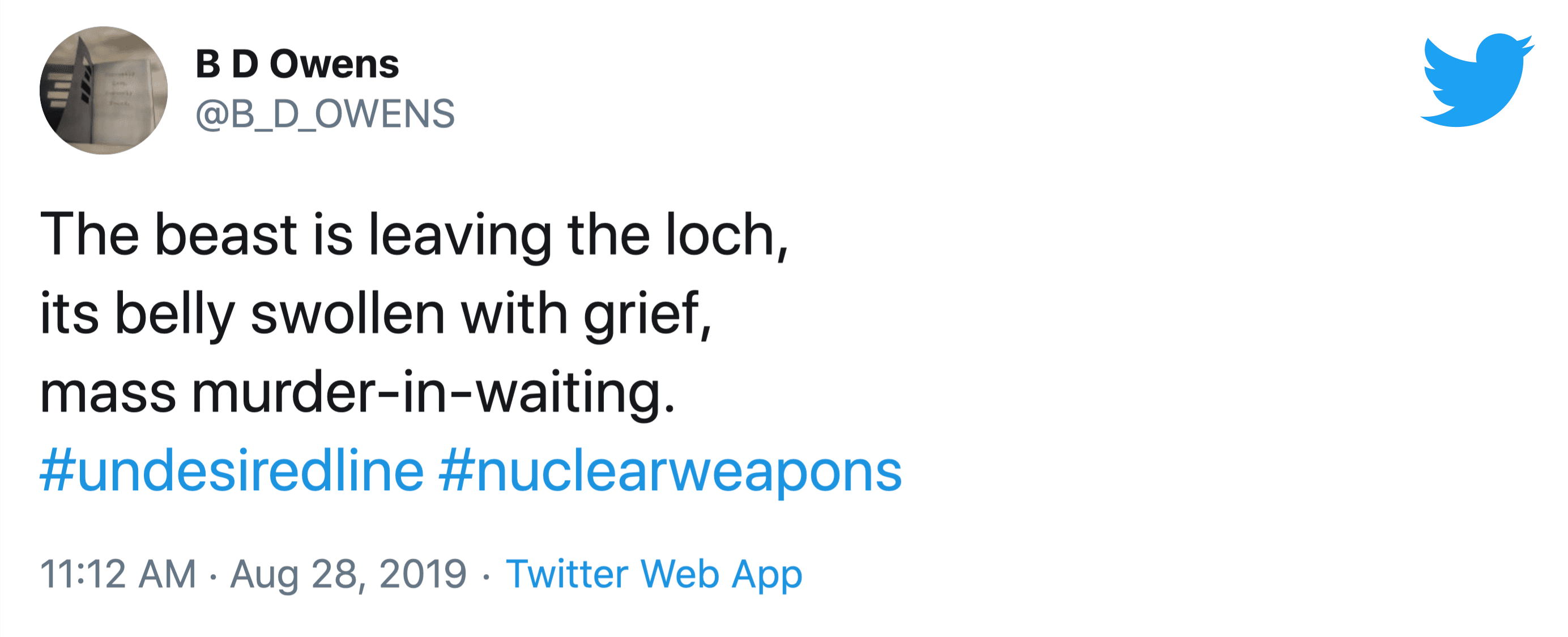Click the year 2019 in the timestamp

click(423, 574)
